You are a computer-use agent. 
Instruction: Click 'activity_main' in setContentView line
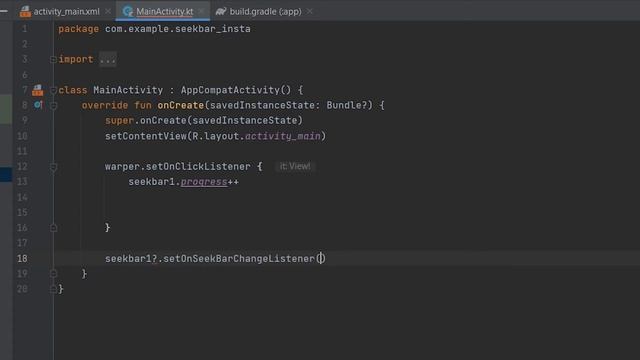[282, 136]
